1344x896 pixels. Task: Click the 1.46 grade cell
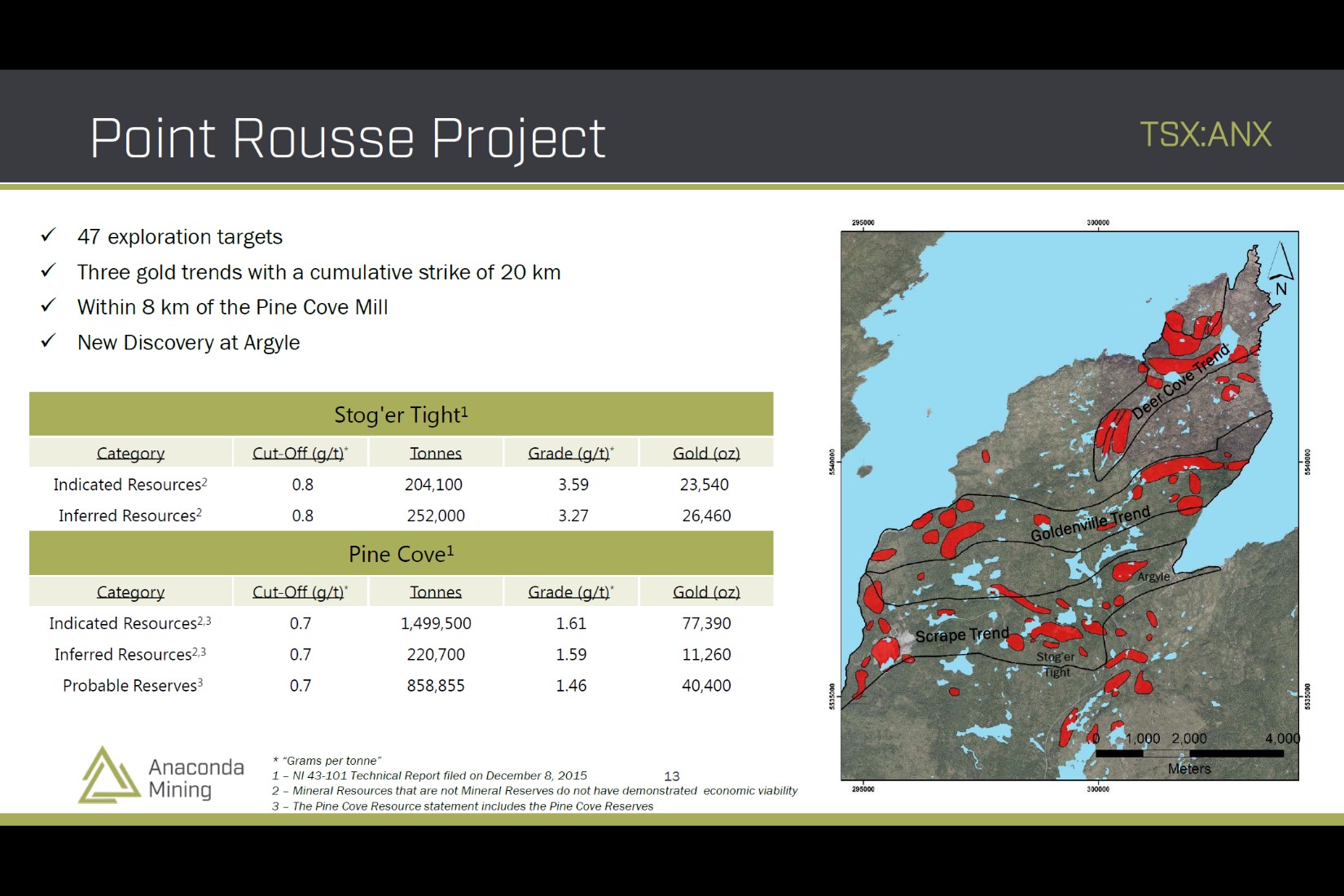pyautogui.click(x=571, y=686)
